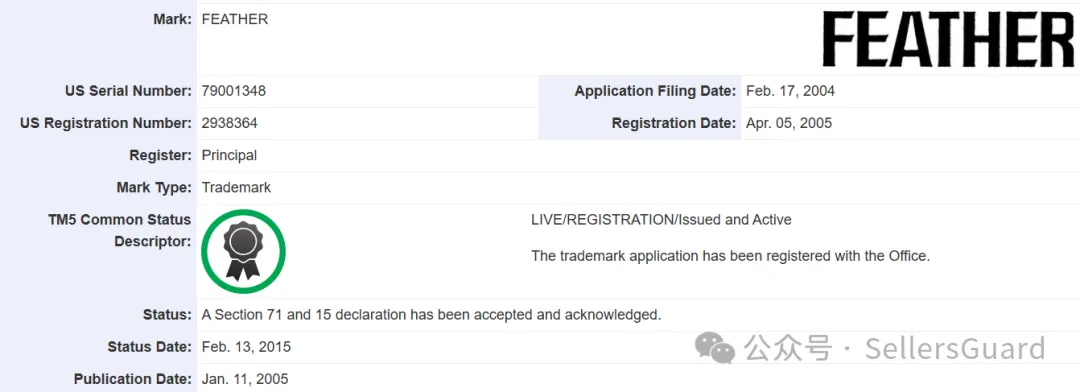Select the Jan. 11, 2005 publication date
The image size is (1080, 392).
coord(245,379)
